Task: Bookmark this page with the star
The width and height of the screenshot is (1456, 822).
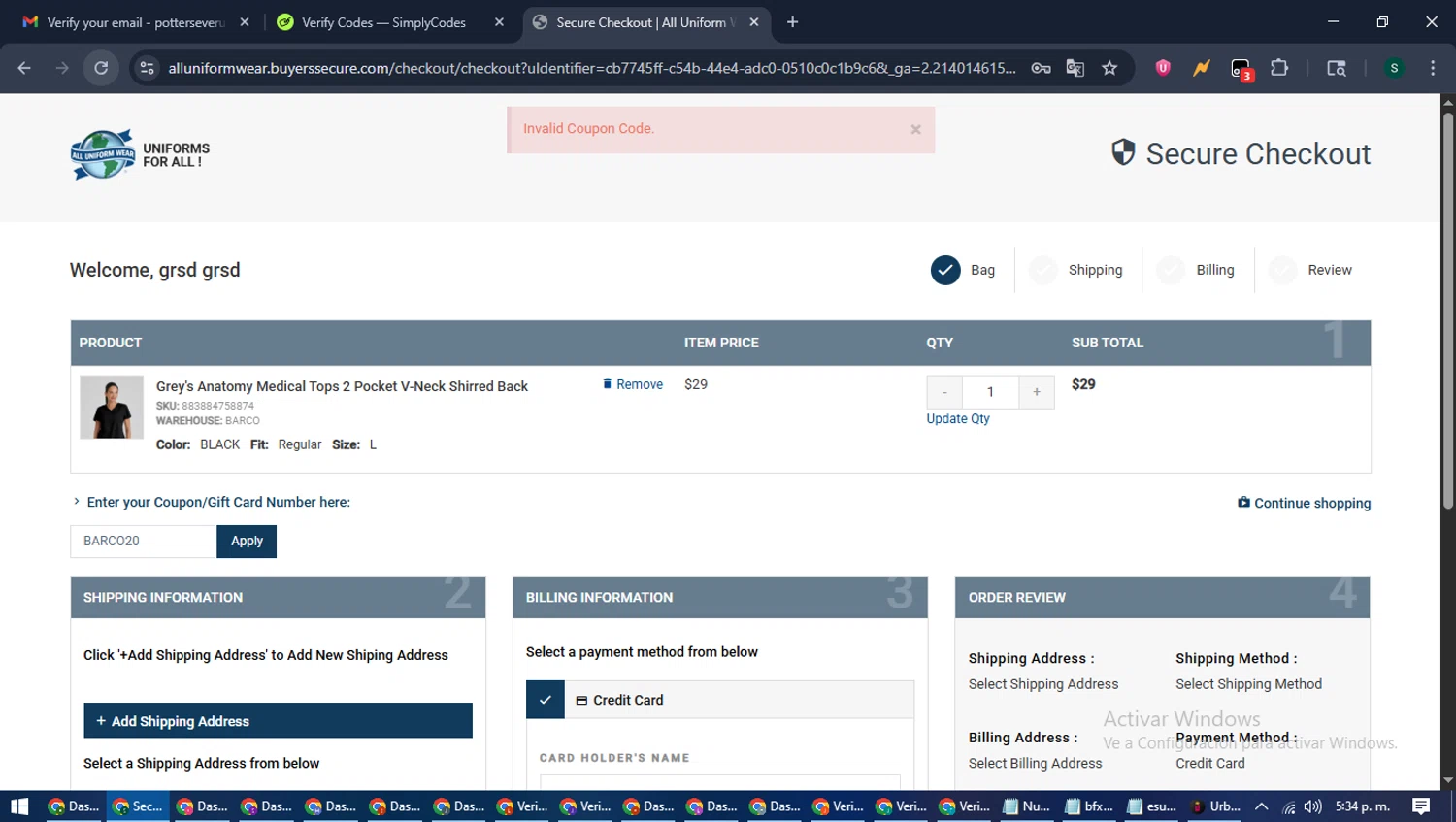Action: (1109, 68)
